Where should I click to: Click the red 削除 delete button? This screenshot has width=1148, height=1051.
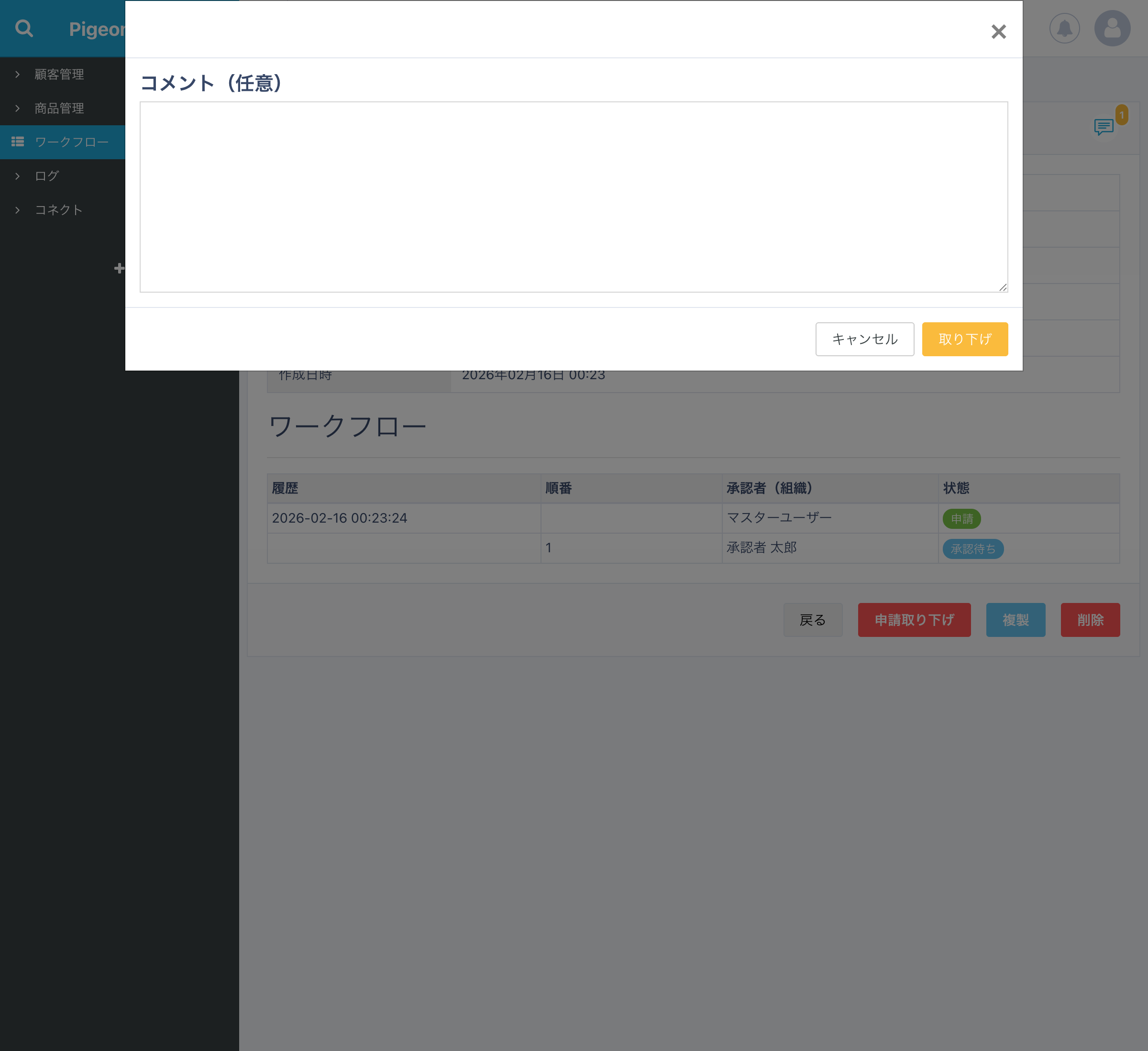[x=1090, y=619]
